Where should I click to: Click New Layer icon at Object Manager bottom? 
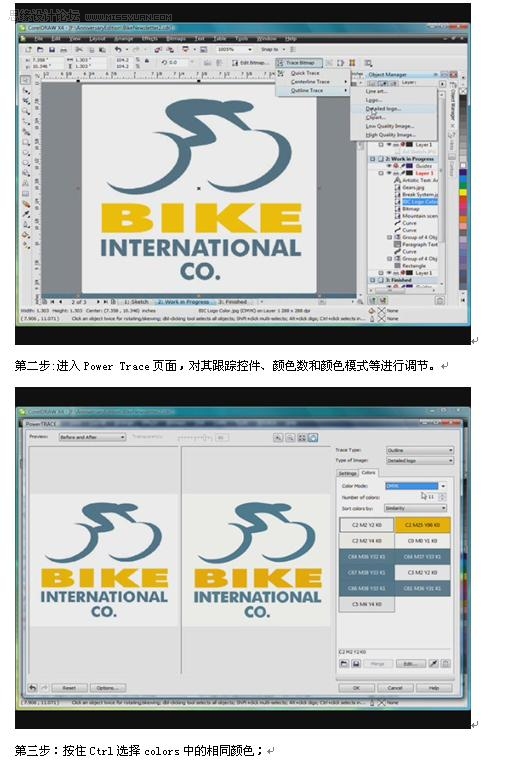point(373,301)
